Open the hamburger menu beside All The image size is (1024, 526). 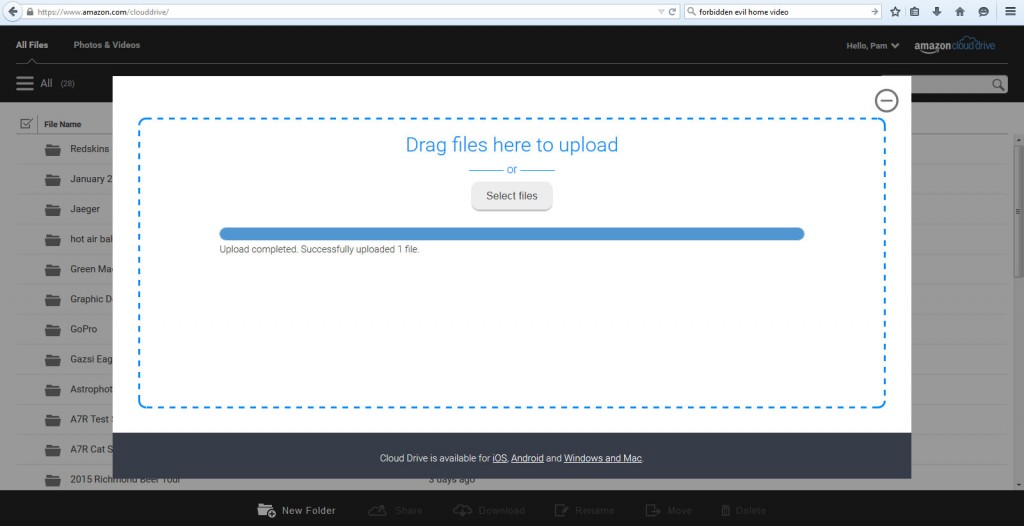pyautogui.click(x=25, y=84)
